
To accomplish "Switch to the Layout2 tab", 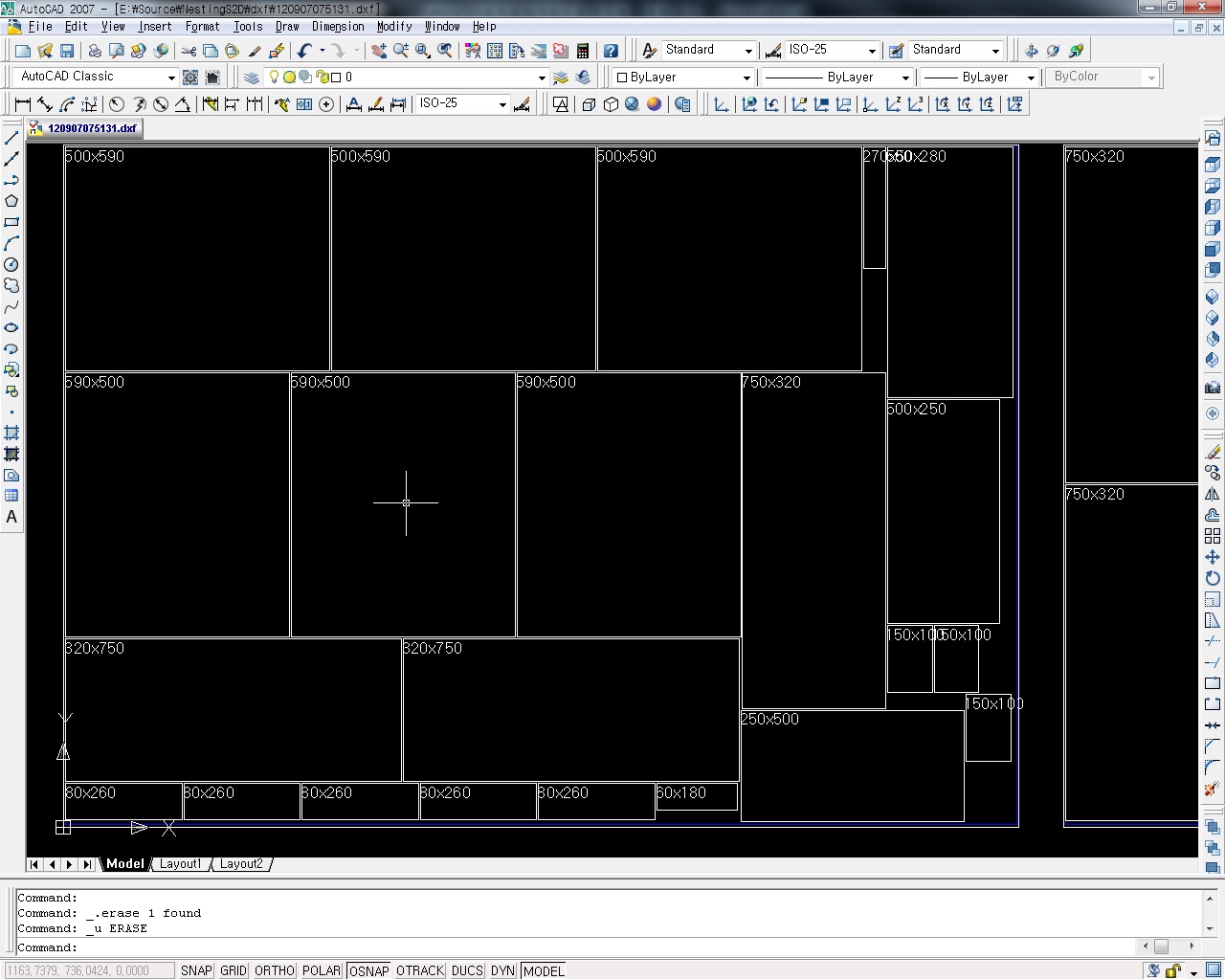I will pos(241,864).
